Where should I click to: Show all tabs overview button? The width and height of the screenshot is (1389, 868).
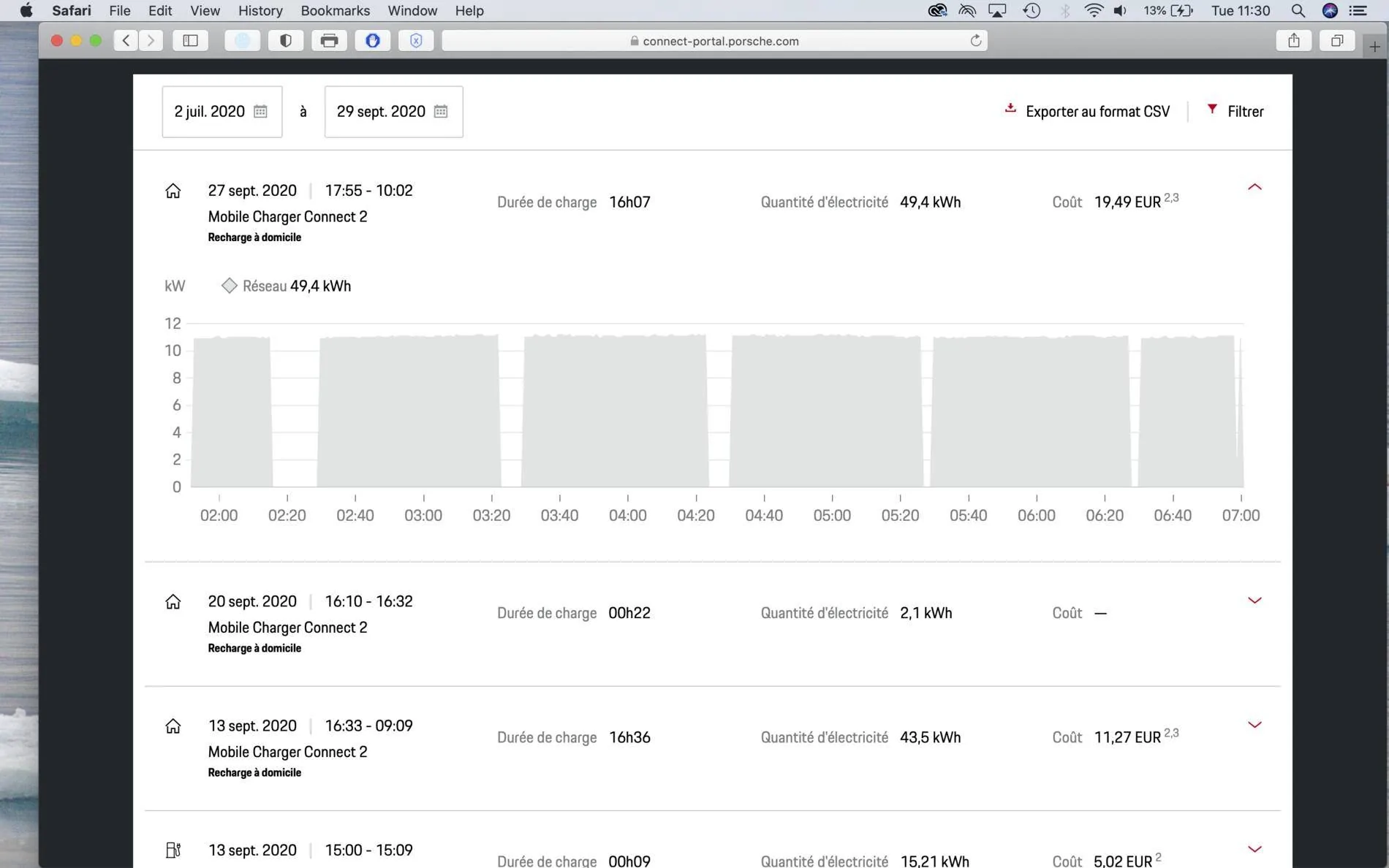tap(1337, 41)
